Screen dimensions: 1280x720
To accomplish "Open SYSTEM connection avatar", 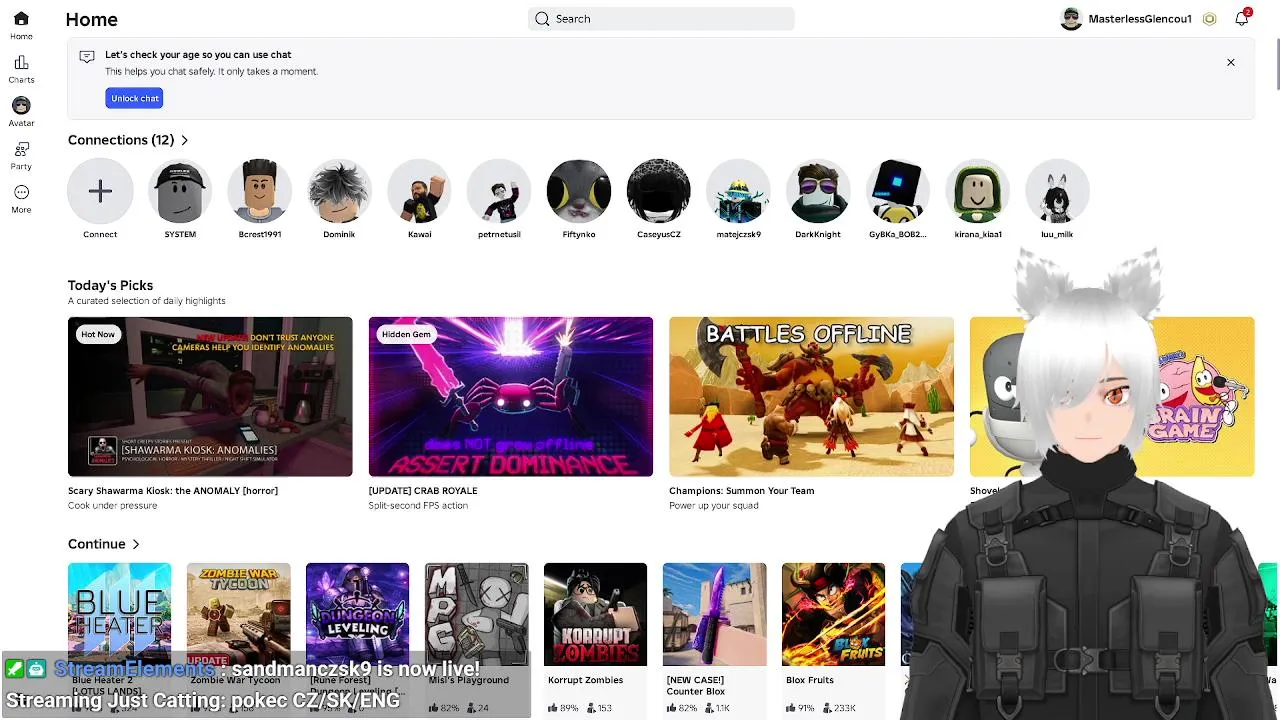I will click(x=180, y=191).
